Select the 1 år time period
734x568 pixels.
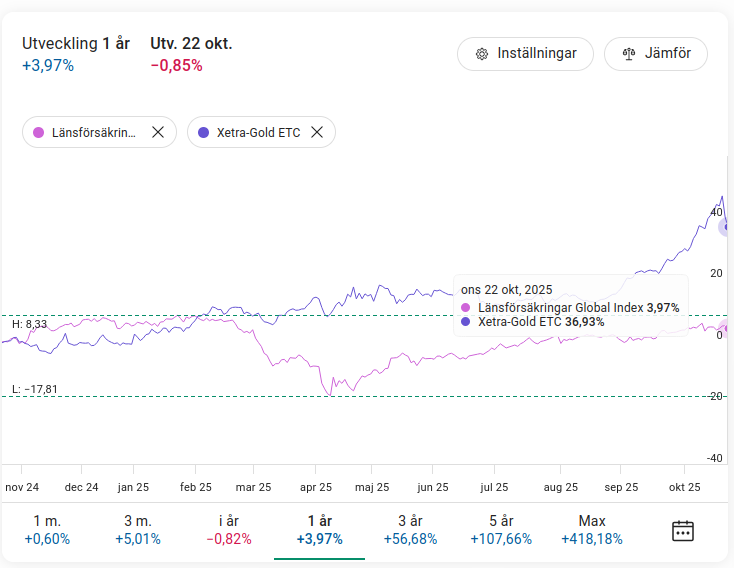(319, 530)
